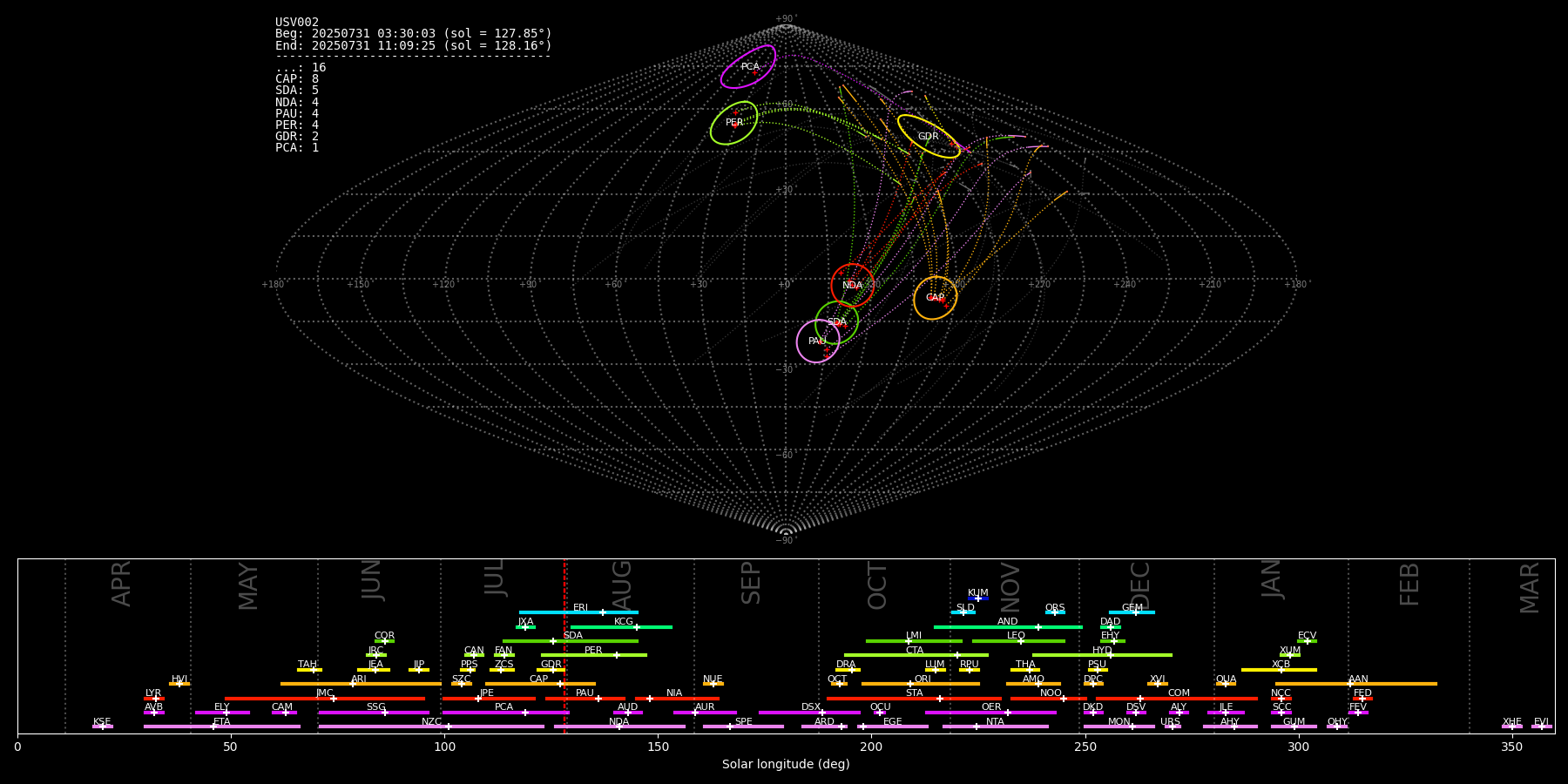Click the 'NDA: 4' count entry
The image size is (1568, 784).
click(x=297, y=102)
